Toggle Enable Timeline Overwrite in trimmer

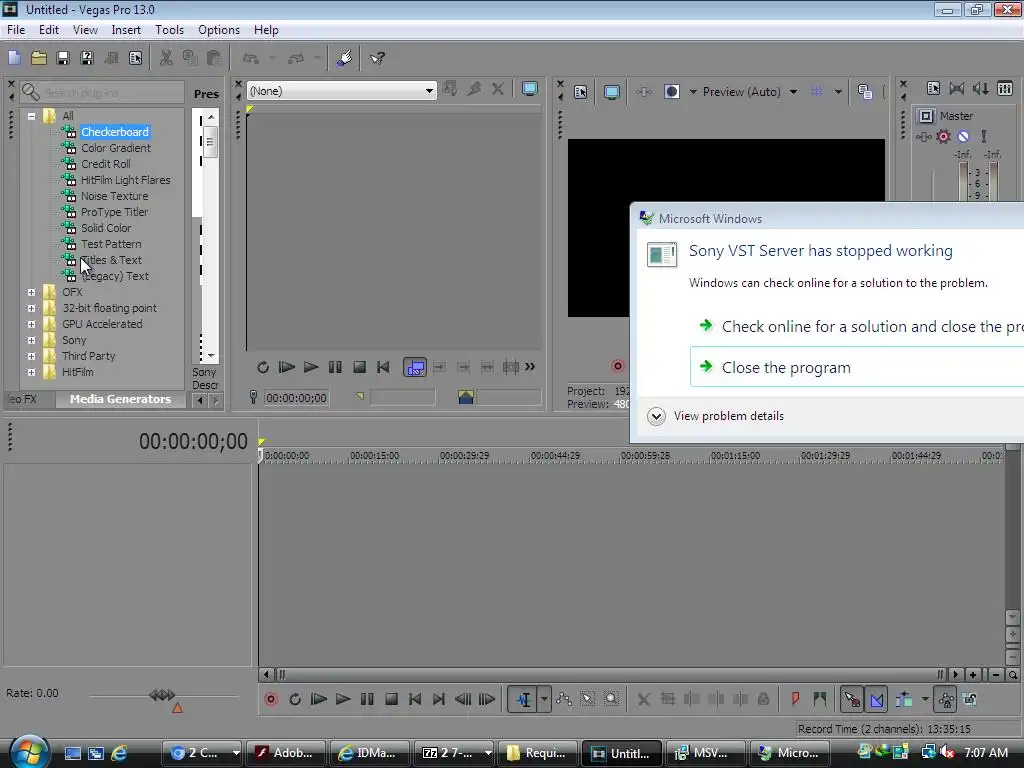point(415,367)
